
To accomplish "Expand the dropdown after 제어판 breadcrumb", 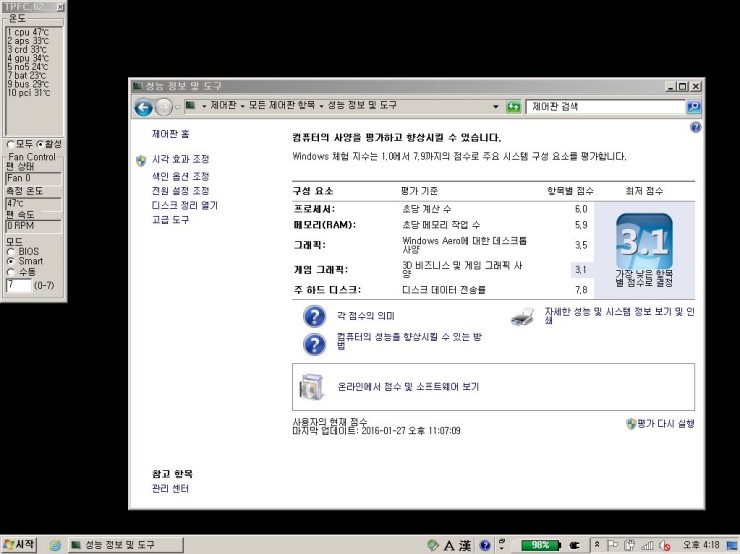I will pos(243,106).
